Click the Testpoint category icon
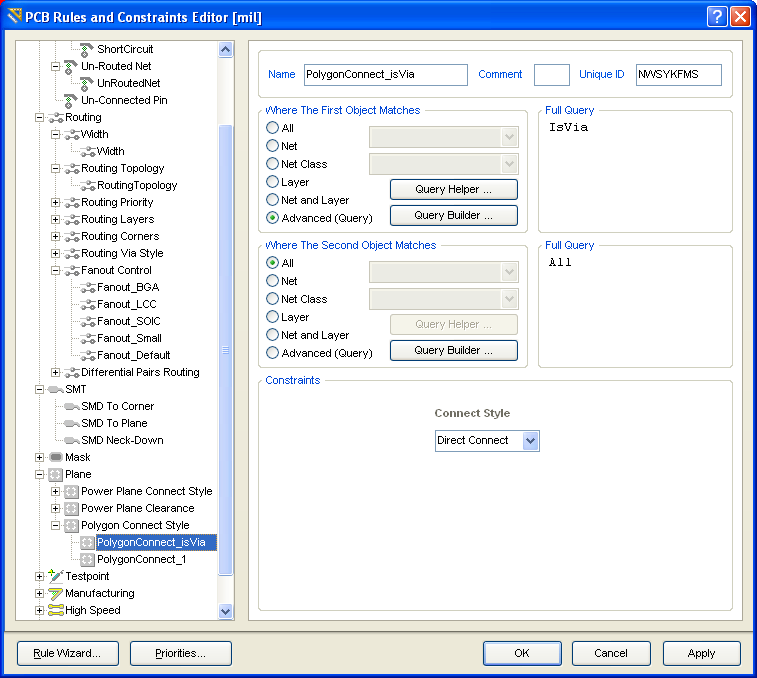Screen dimensions: 757x678 pyautogui.click(x=55, y=576)
